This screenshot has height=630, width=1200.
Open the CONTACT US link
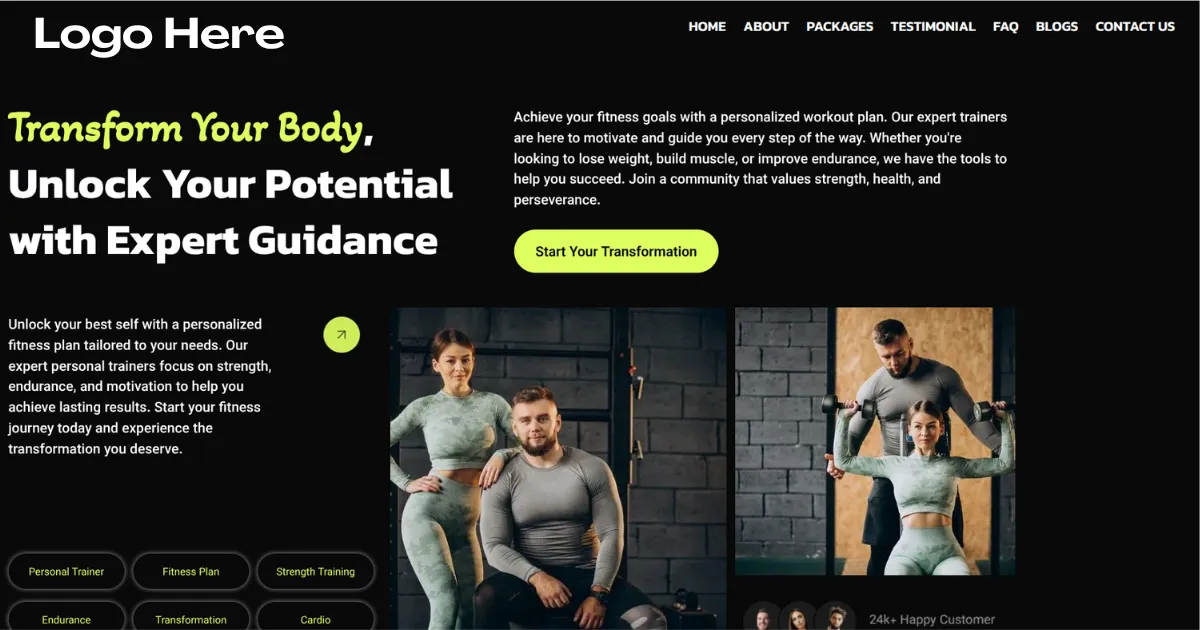click(x=1135, y=27)
